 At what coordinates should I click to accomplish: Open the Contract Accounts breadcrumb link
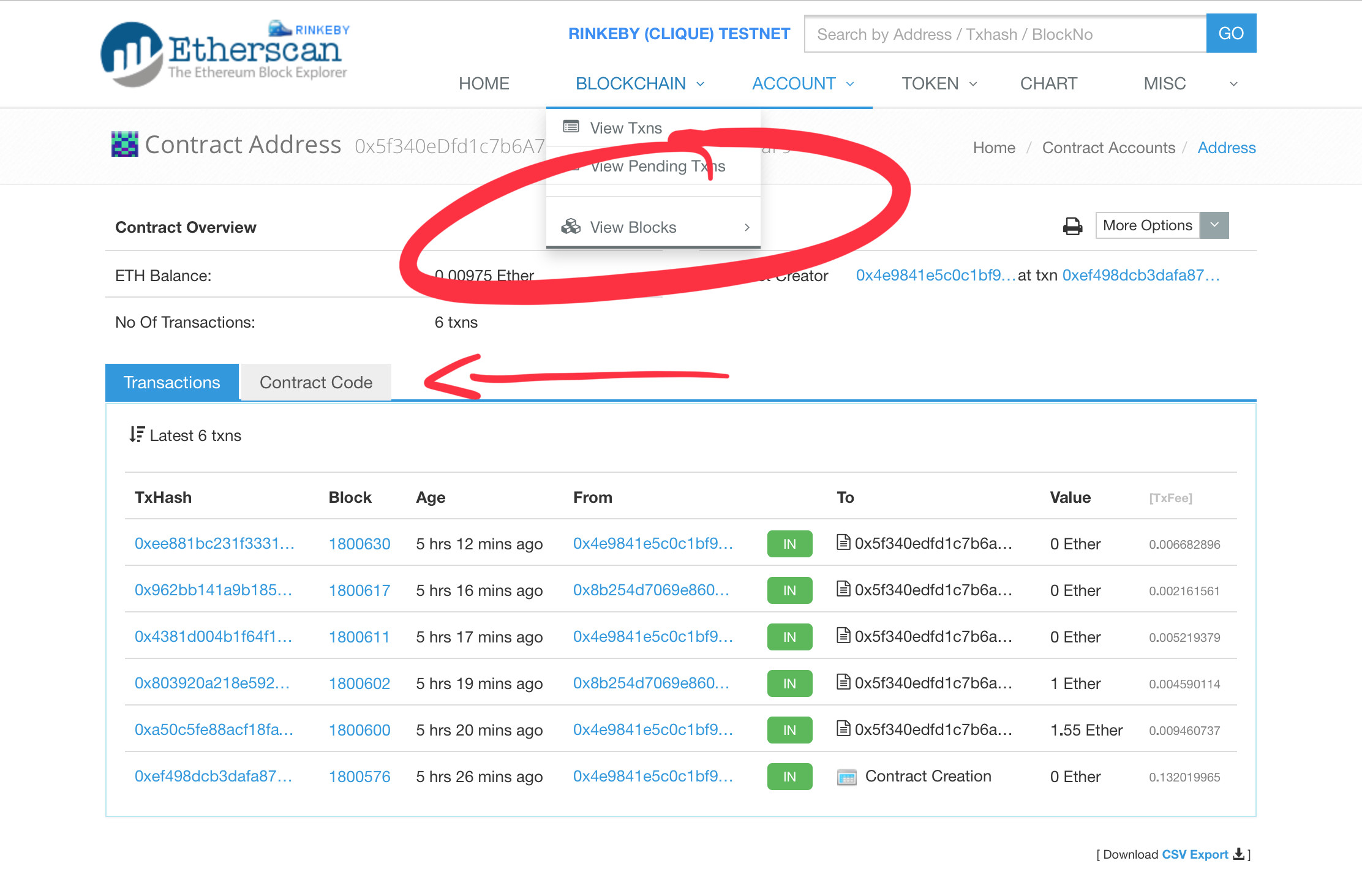point(1108,148)
